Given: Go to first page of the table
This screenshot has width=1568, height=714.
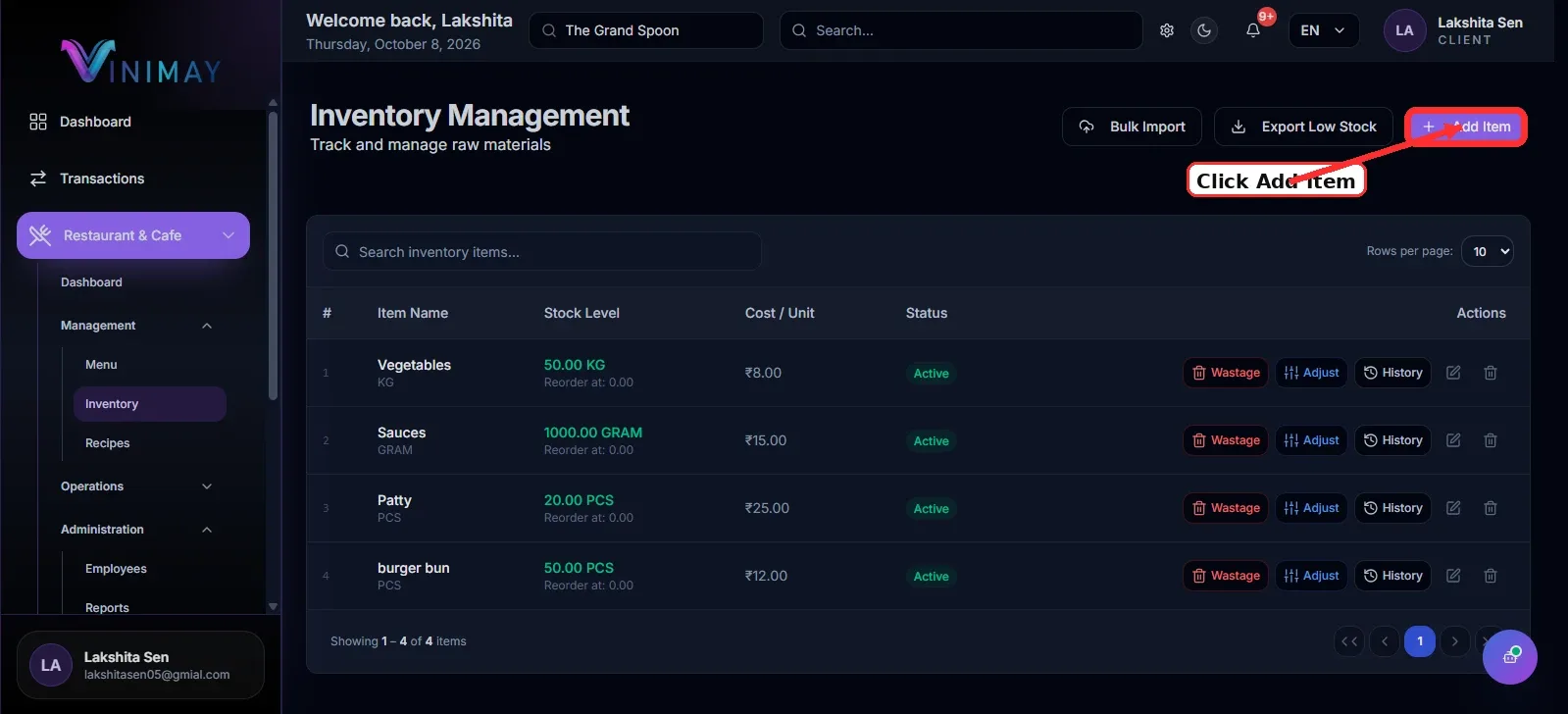Looking at the screenshot, I should (1349, 641).
